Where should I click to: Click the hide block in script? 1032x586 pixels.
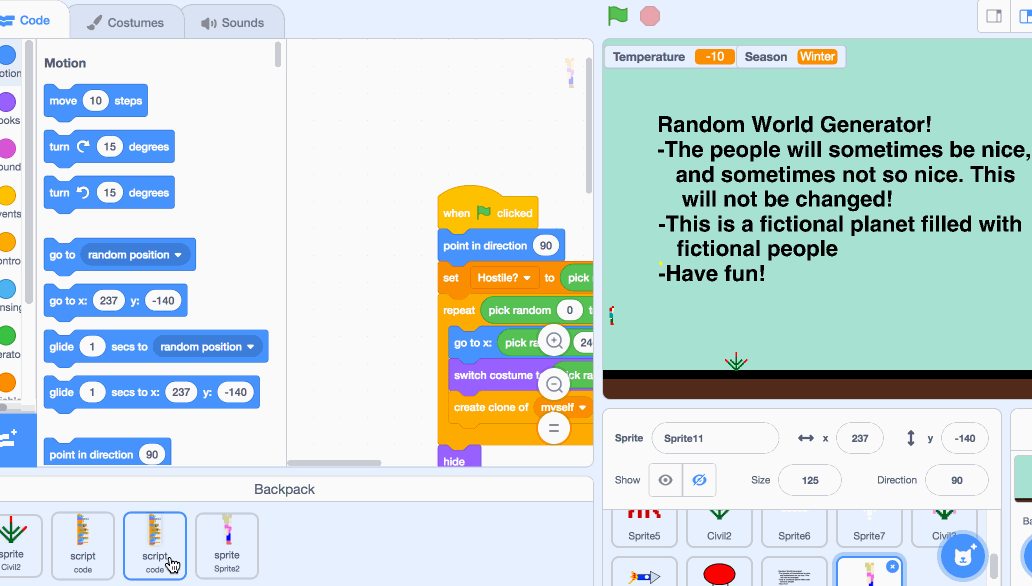coord(459,457)
